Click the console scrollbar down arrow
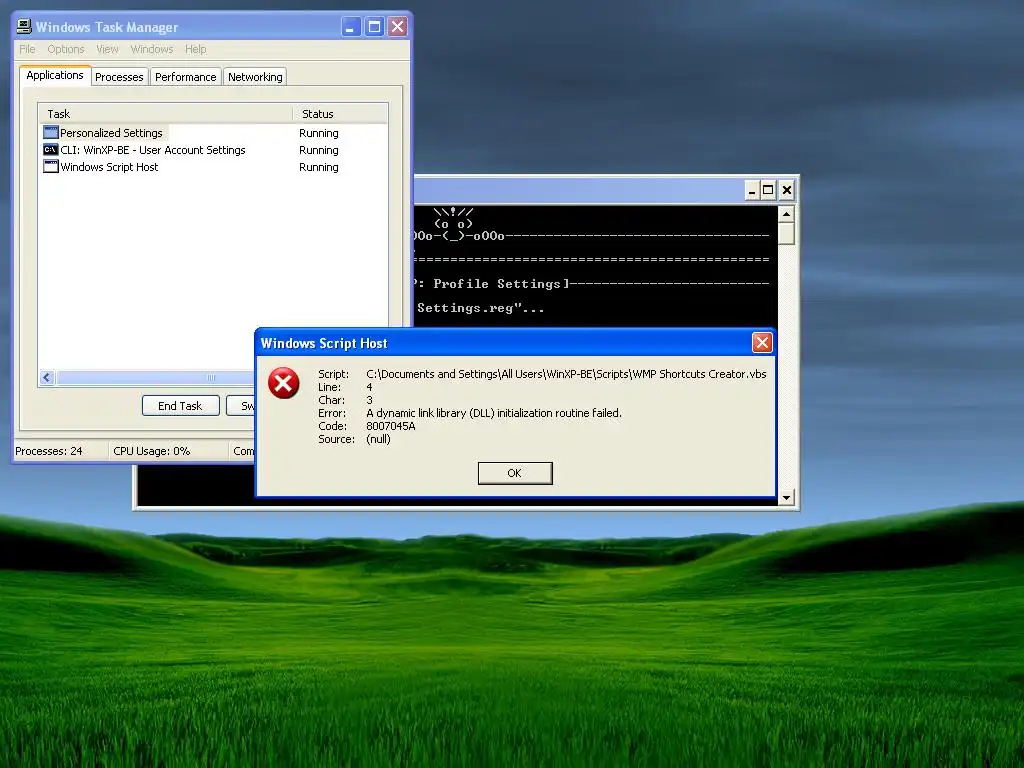The image size is (1024, 768). tap(786, 498)
